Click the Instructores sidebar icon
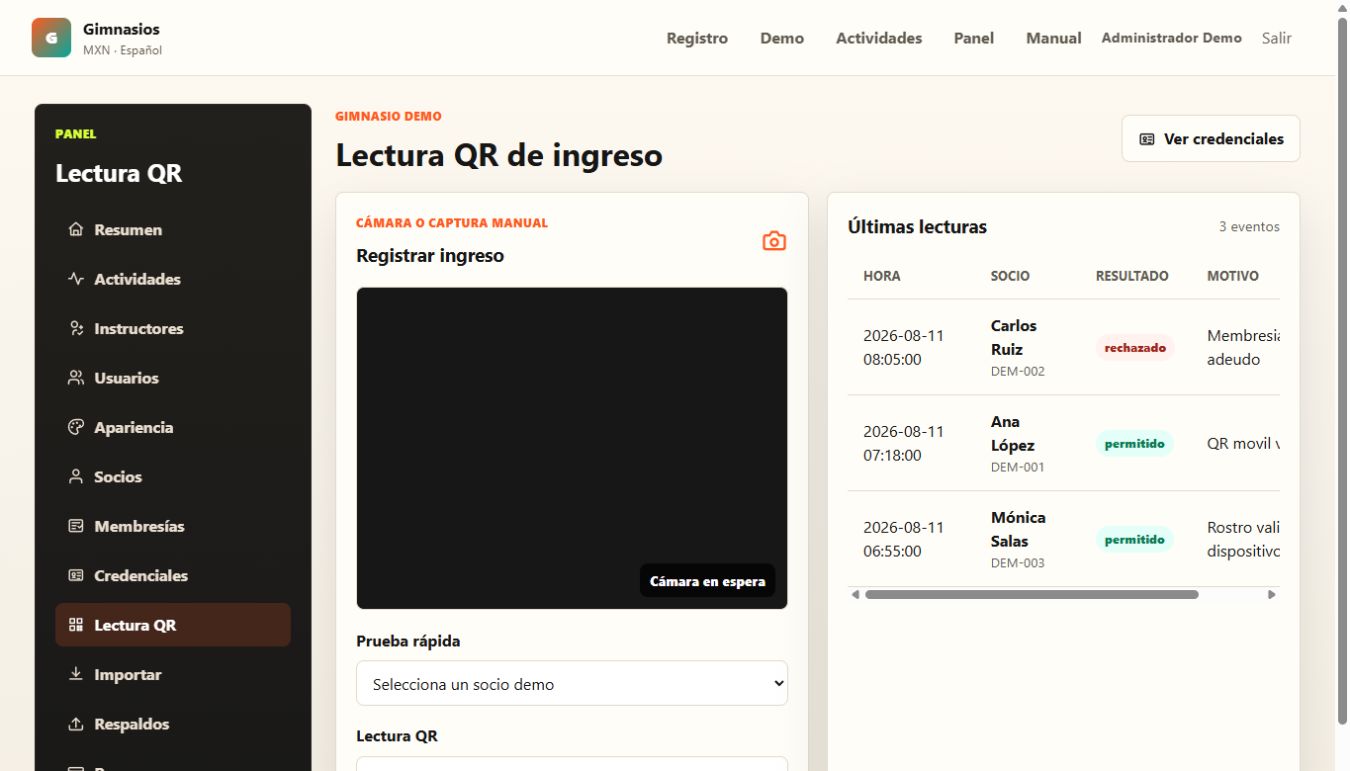Image resolution: width=1350 pixels, height=771 pixels. click(x=75, y=329)
